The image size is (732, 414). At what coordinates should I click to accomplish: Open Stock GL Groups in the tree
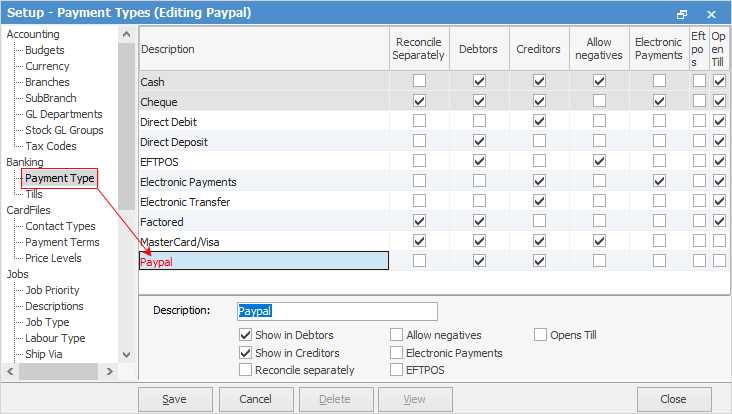point(64,130)
